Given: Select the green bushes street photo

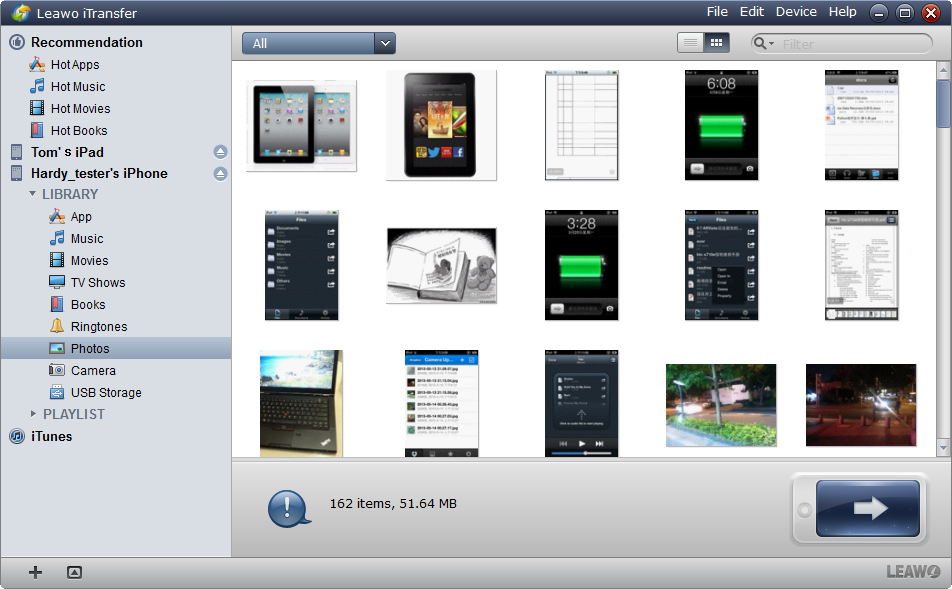Looking at the screenshot, I should point(721,405).
